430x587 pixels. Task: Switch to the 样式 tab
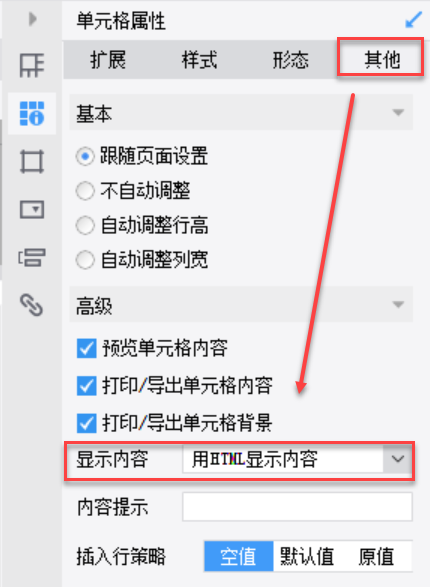point(199,60)
